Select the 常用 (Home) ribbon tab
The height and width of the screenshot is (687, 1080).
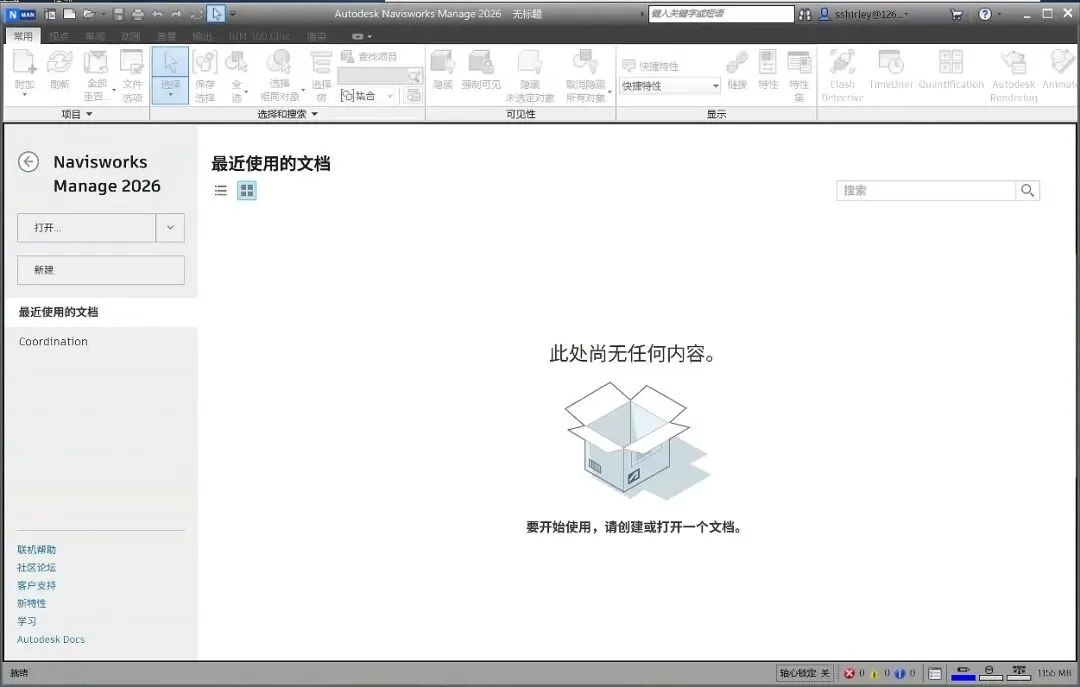coord(23,36)
